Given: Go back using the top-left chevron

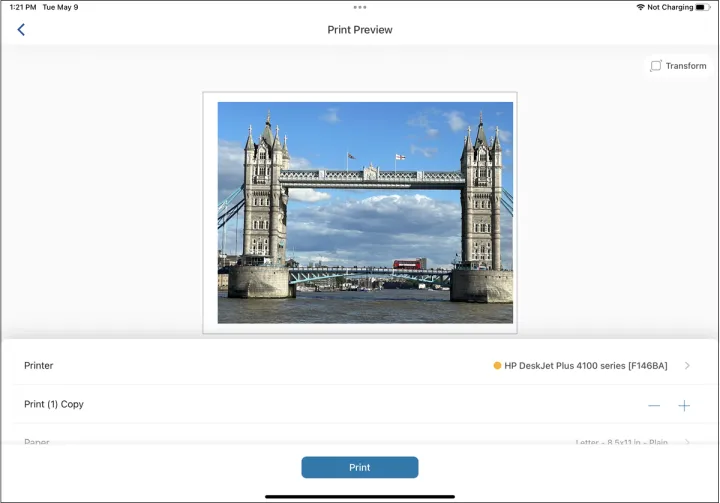Looking at the screenshot, I should click(21, 30).
